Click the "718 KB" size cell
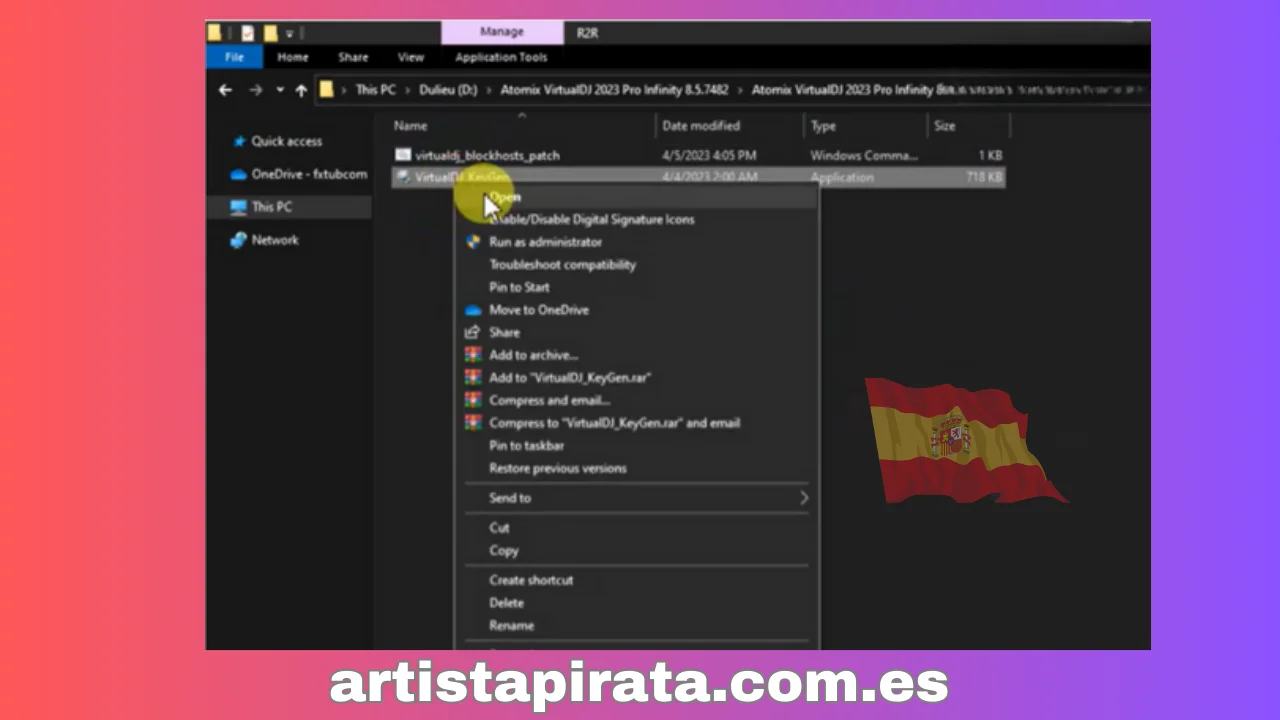1280x720 pixels. click(x=985, y=177)
